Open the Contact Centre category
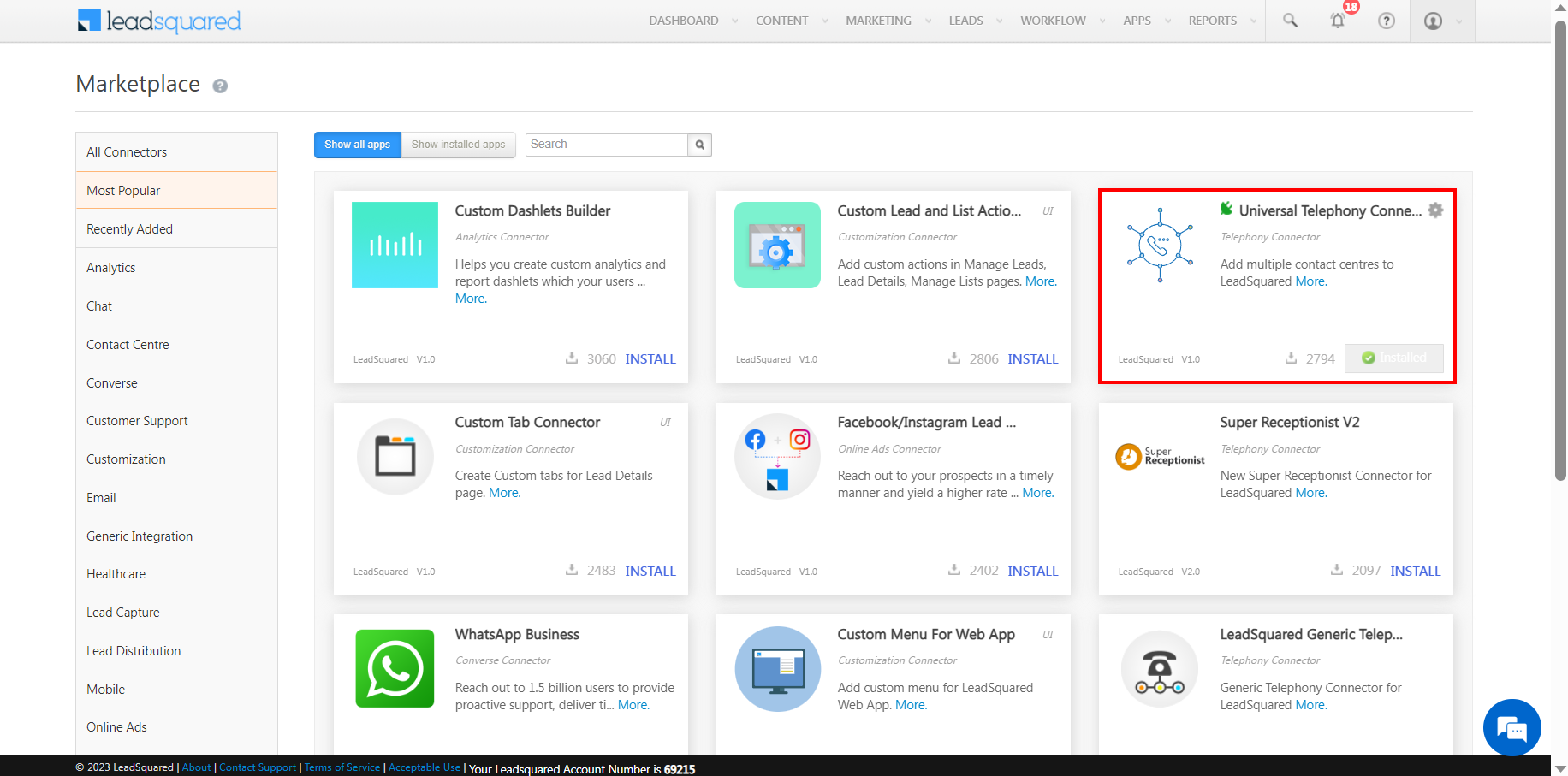Screen dimensions: 1568x776 coord(176,345)
